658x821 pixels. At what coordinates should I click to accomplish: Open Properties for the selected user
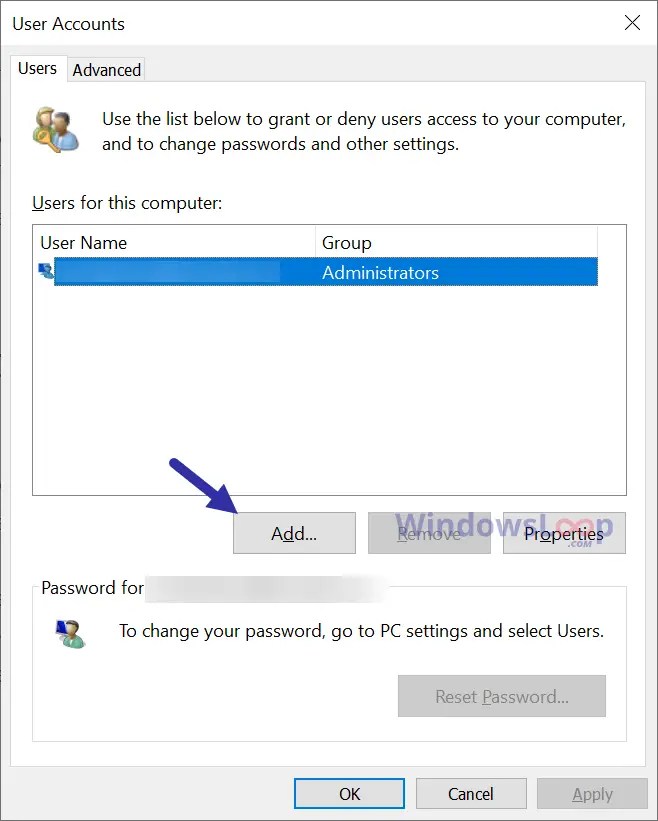564,533
